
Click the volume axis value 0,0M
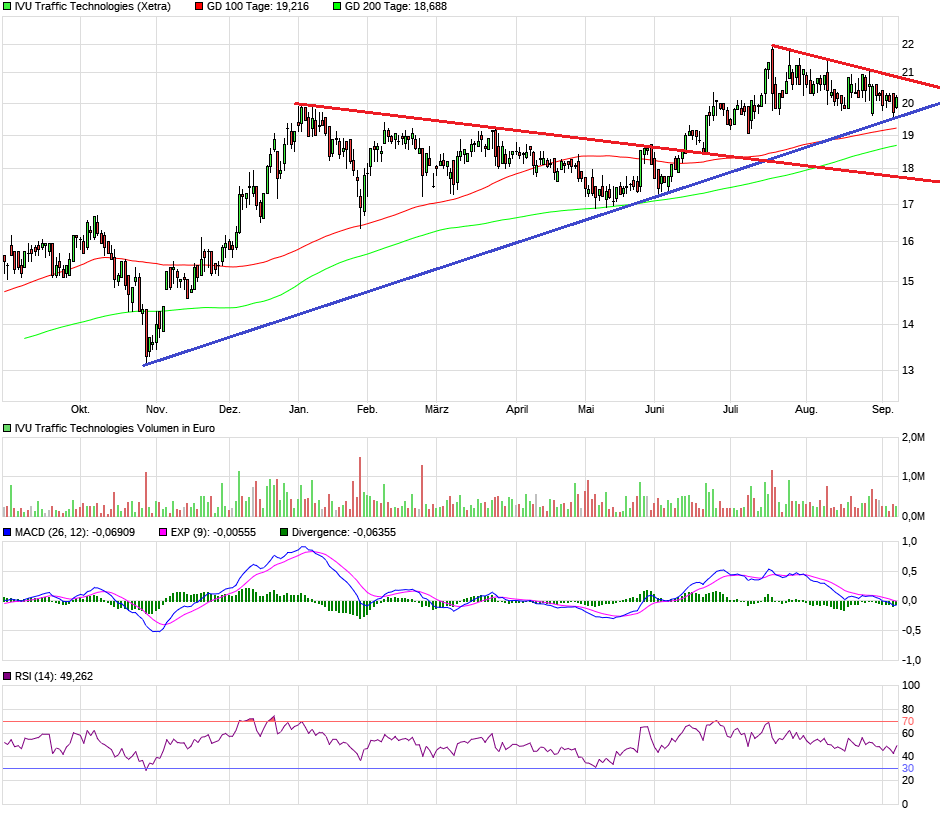click(x=913, y=516)
